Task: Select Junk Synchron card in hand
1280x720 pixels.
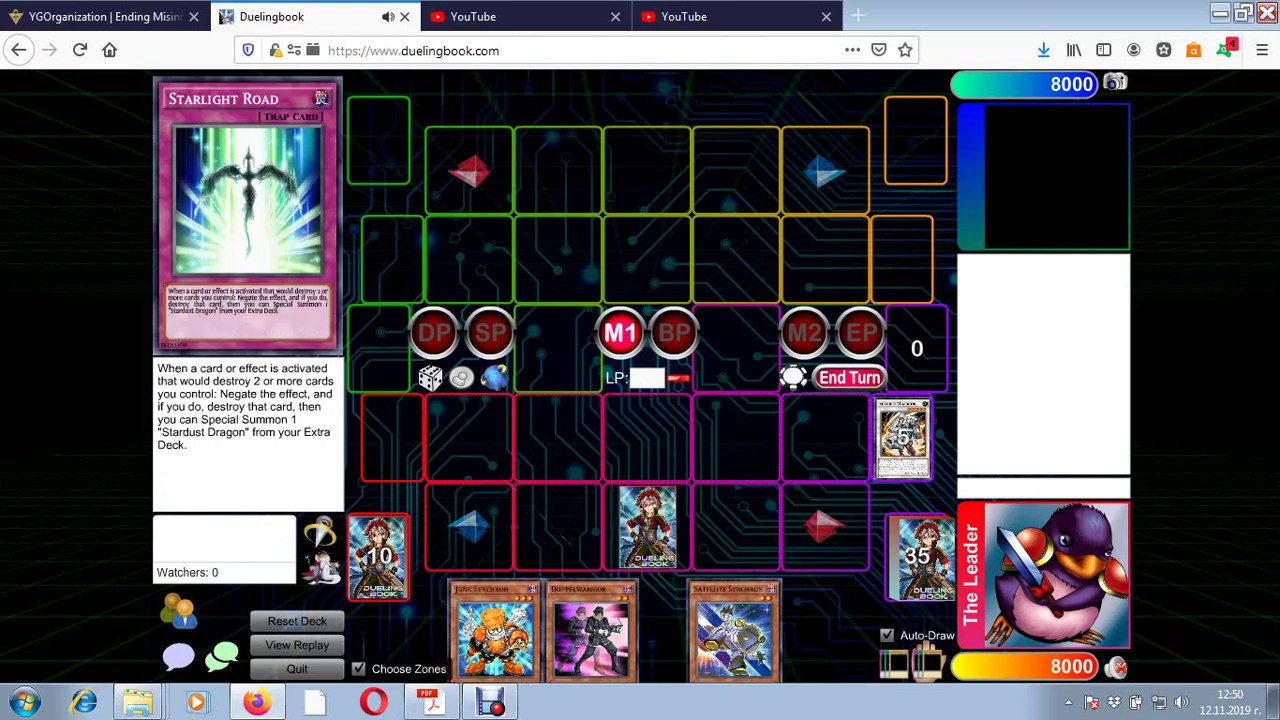Action: pyautogui.click(x=495, y=631)
